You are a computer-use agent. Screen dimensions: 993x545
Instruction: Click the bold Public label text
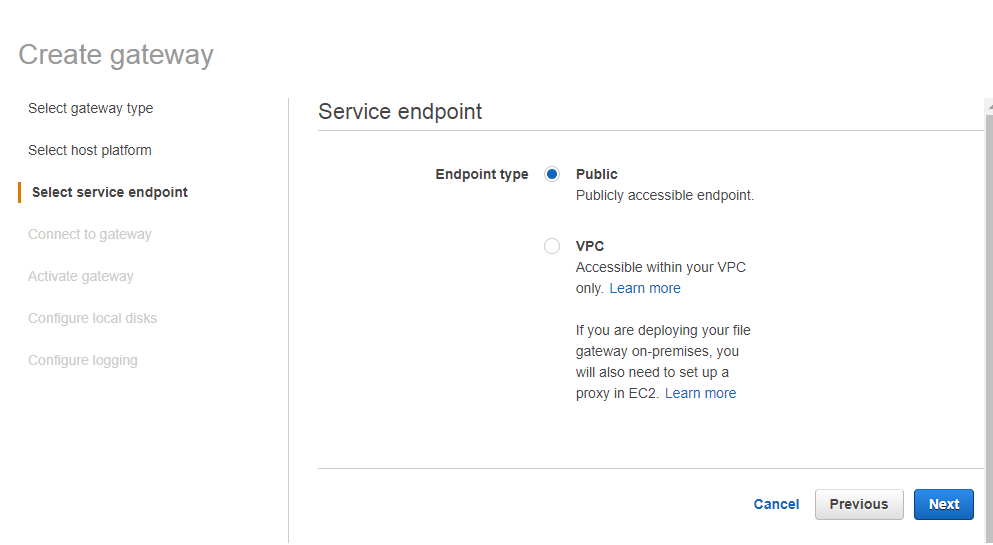[597, 174]
